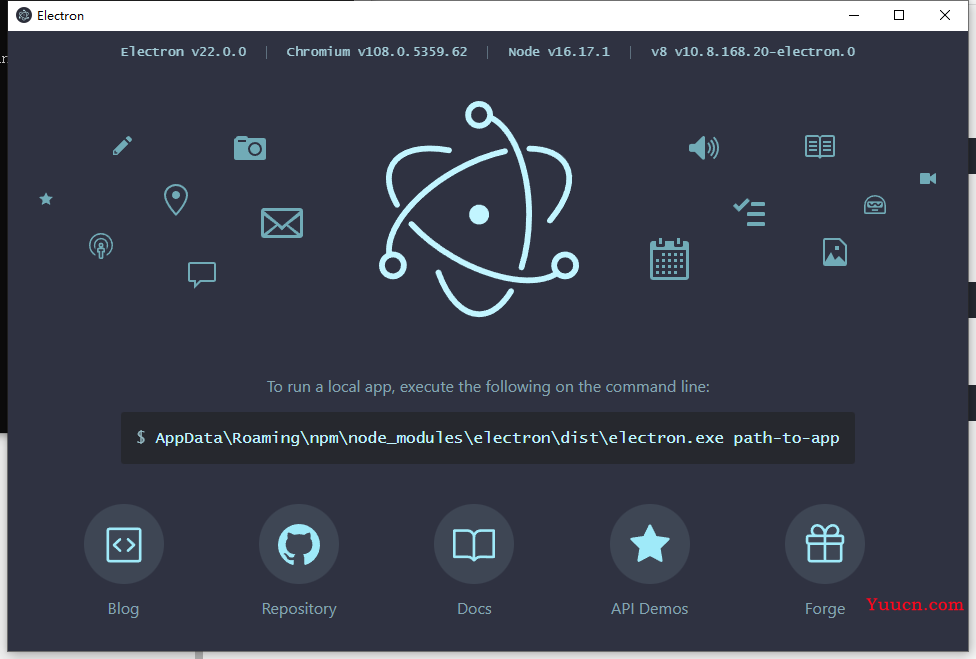Click the electron.exe path-to-app command text
Screen dimensions: 976x659
pyautogui.click(x=497, y=438)
